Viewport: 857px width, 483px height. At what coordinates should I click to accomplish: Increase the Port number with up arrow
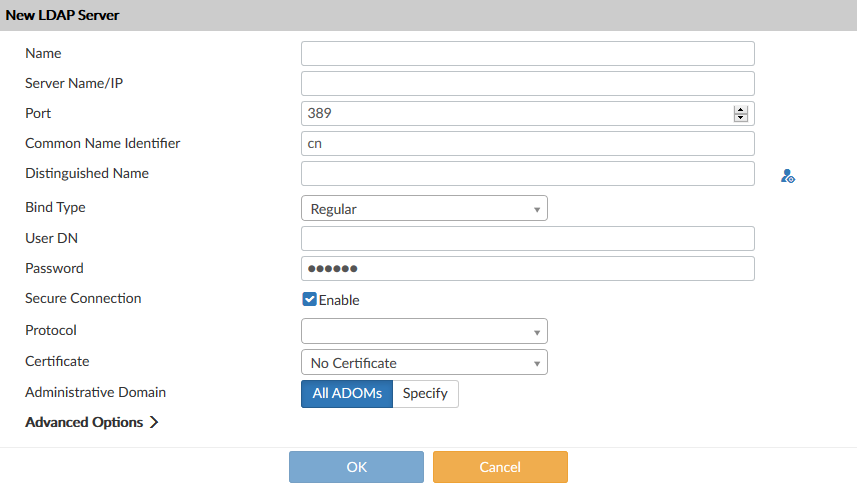coord(741,109)
